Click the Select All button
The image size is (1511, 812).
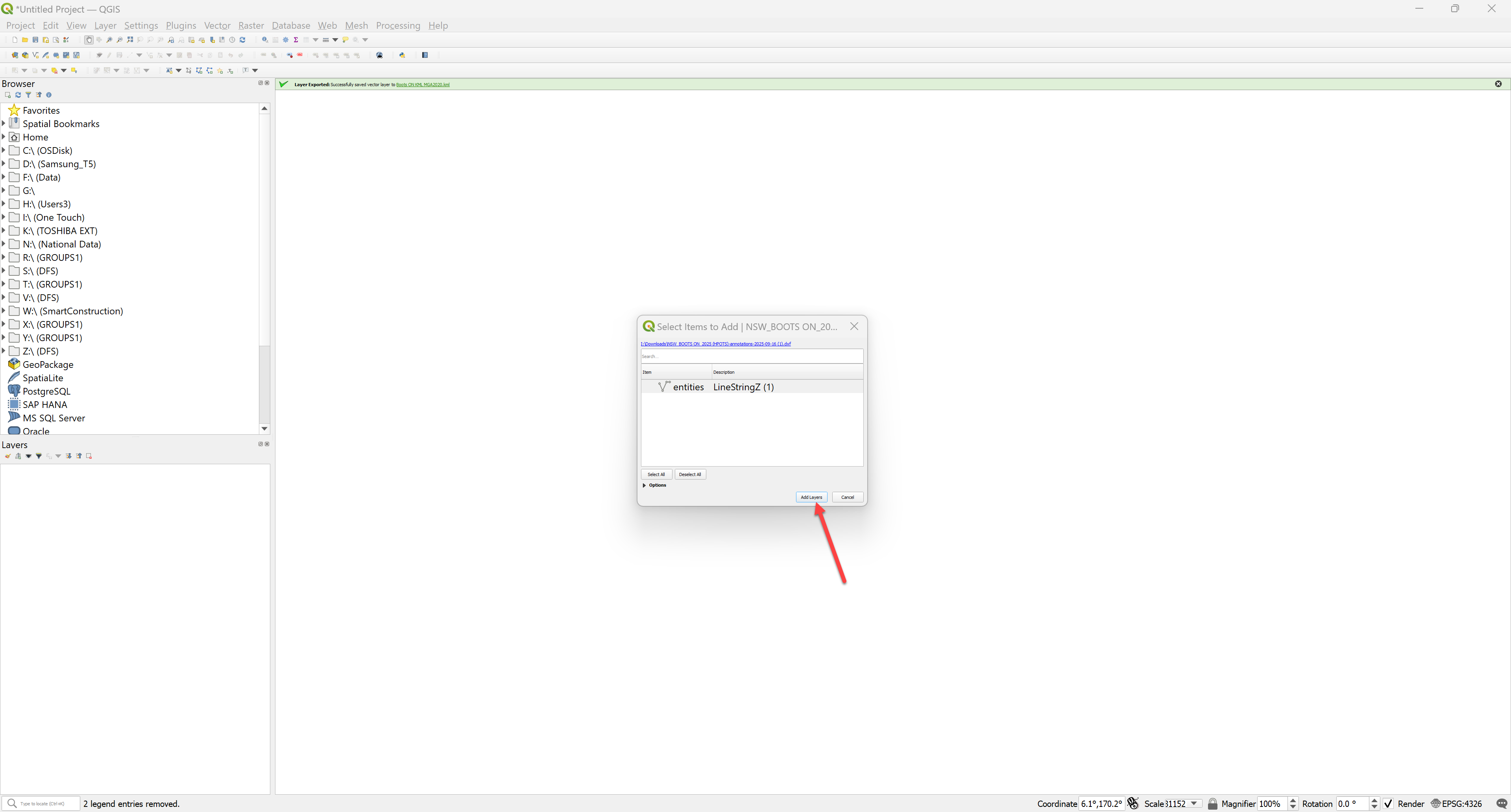[x=656, y=474]
